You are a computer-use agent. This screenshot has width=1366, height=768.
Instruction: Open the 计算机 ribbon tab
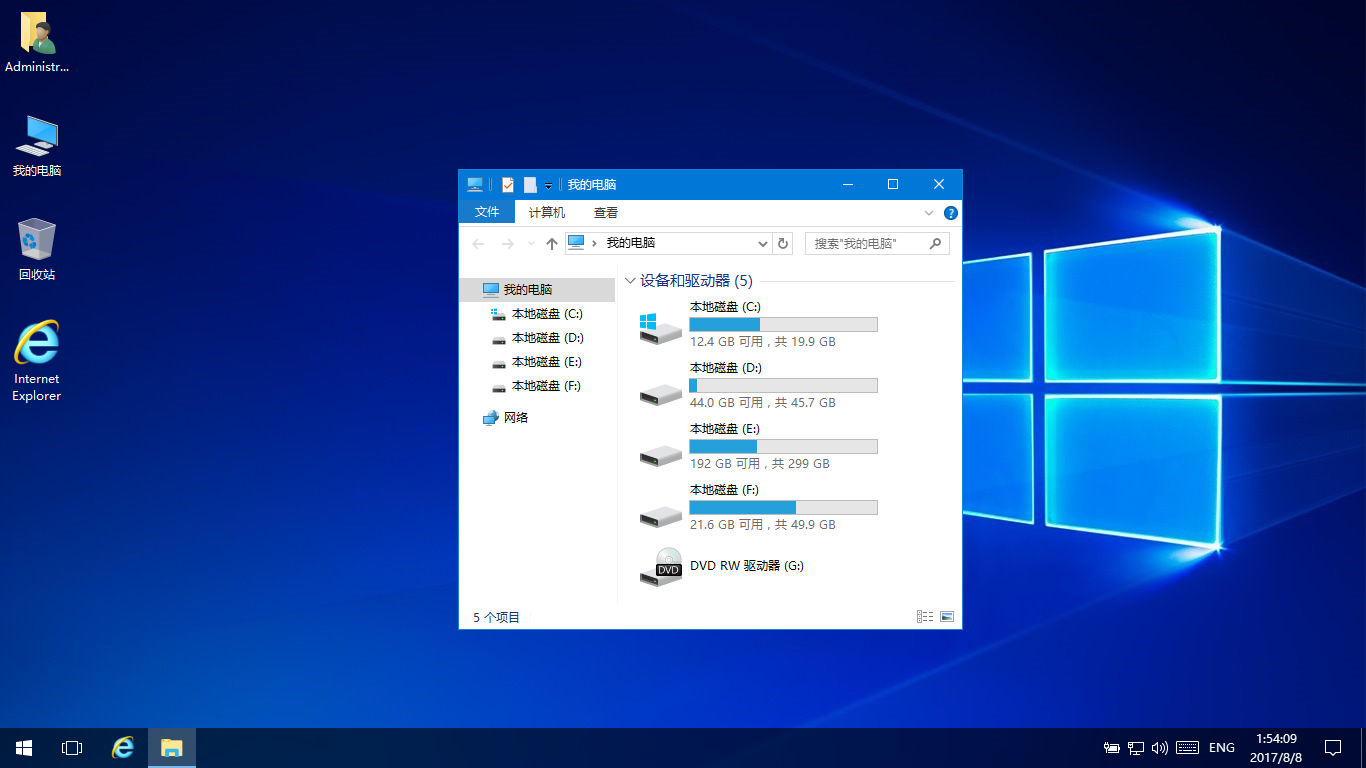tap(547, 212)
